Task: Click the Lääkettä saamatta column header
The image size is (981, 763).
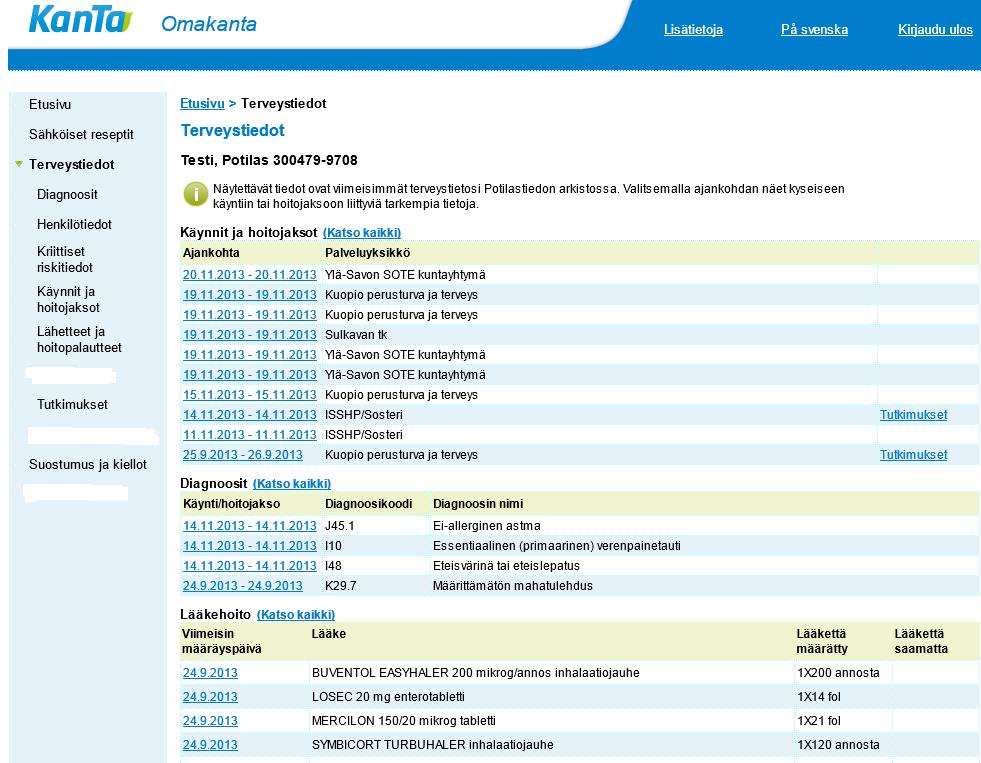Action: 921,641
